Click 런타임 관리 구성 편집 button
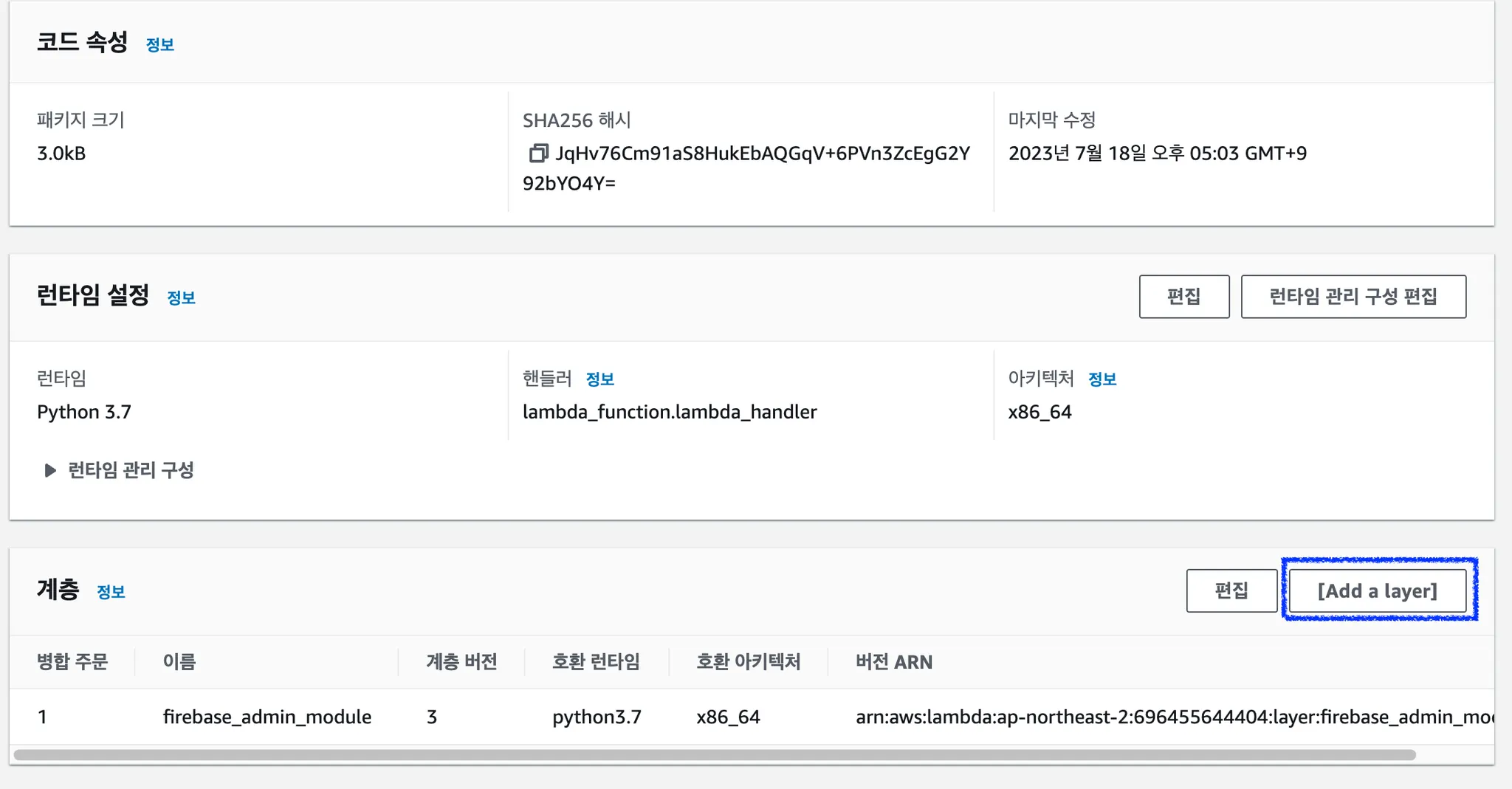Image resolution: width=1512 pixels, height=789 pixels. (1353, 297)
